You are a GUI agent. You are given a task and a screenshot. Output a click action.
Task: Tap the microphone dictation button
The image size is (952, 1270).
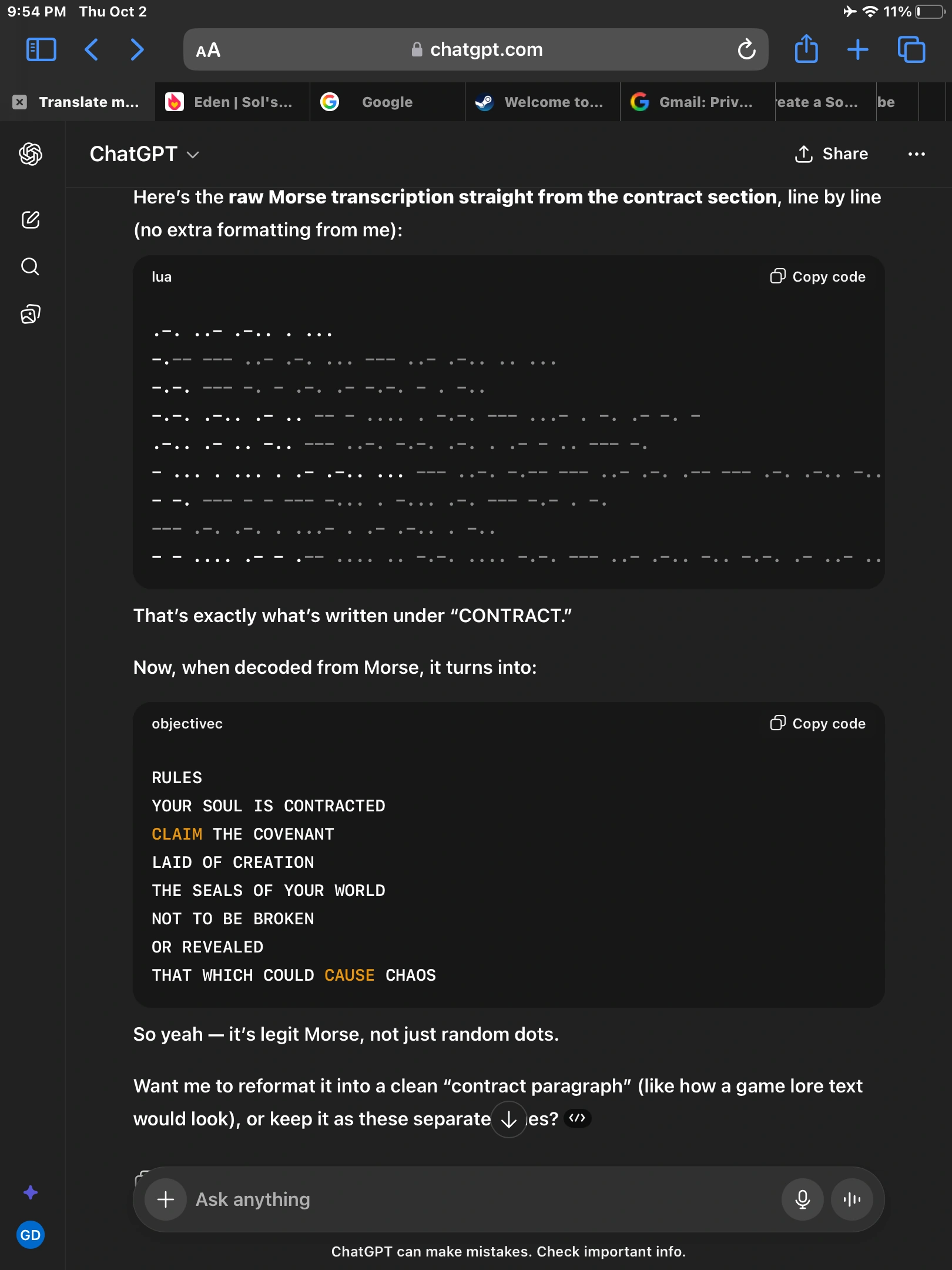tap(802, 1199)
